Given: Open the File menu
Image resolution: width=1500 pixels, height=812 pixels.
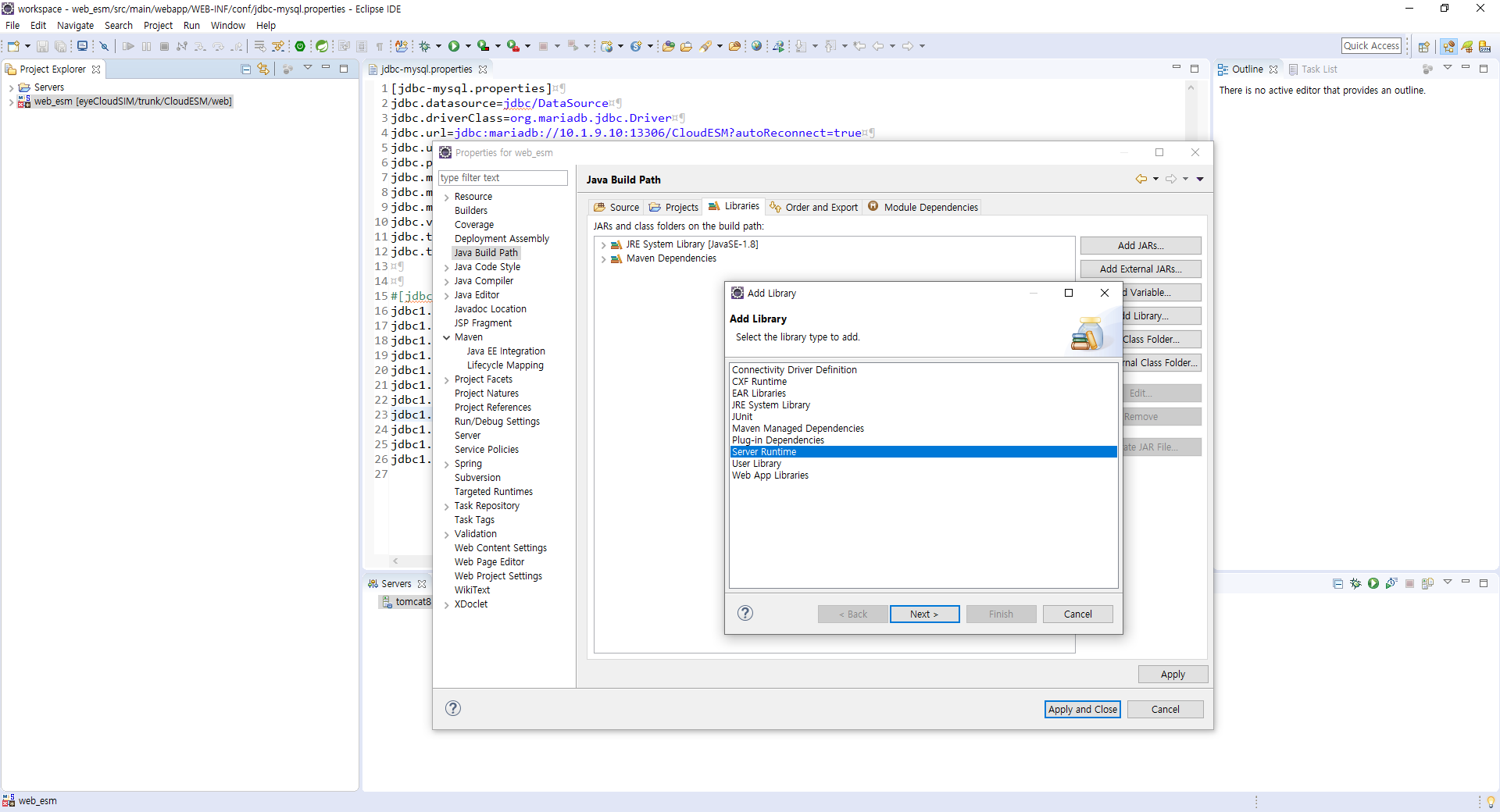Looking at the screenshot, I should 12,25.
